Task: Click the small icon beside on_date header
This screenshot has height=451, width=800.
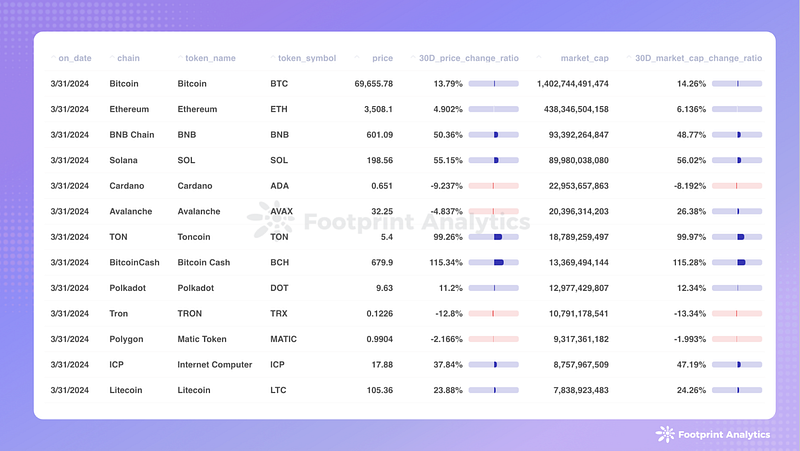Action: tap(53, 58)
